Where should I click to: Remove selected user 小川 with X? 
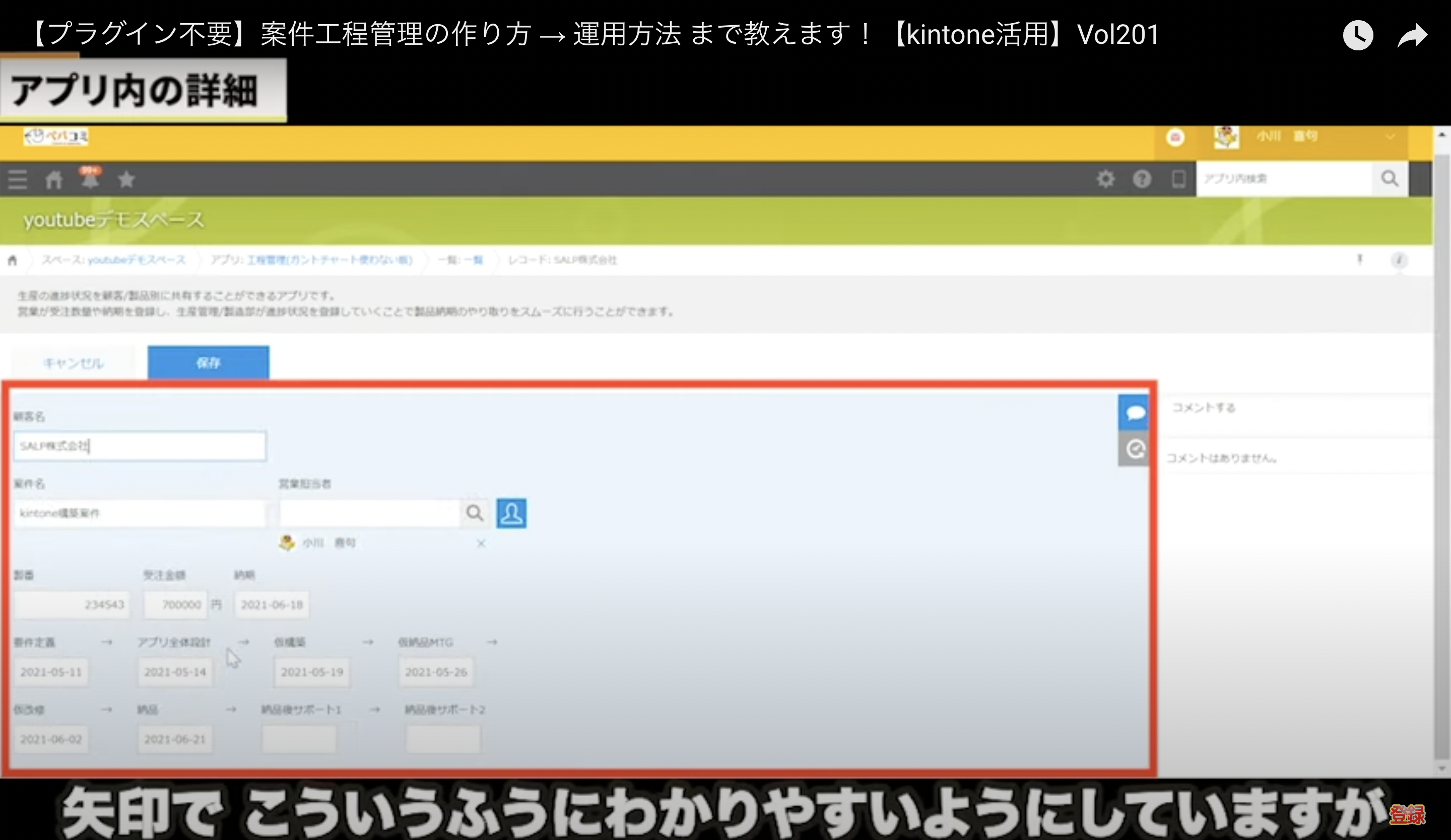(x=481, y=544)
